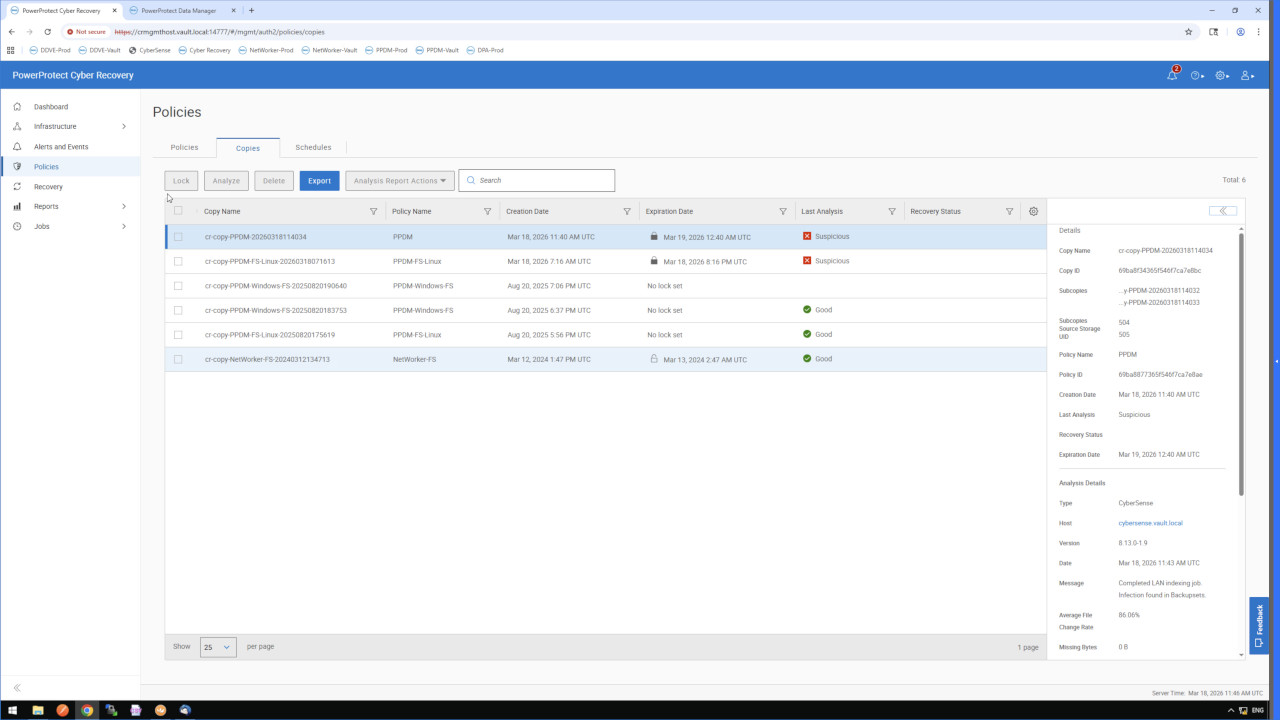Screen dimensions: 1280x720
Task: Click the scroll up arrow in the details panel
Action: point(1242,229)
